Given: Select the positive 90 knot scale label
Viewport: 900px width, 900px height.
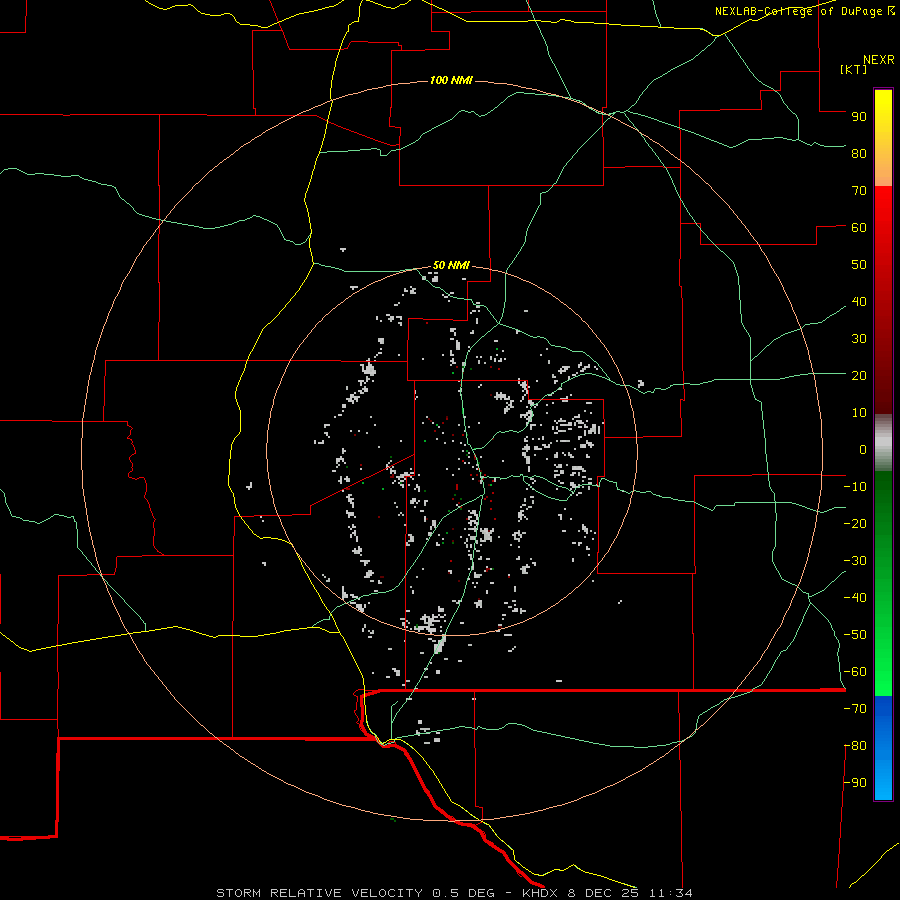Looking at the screenshot, I should pyautogui.click(x=859, y=117).
